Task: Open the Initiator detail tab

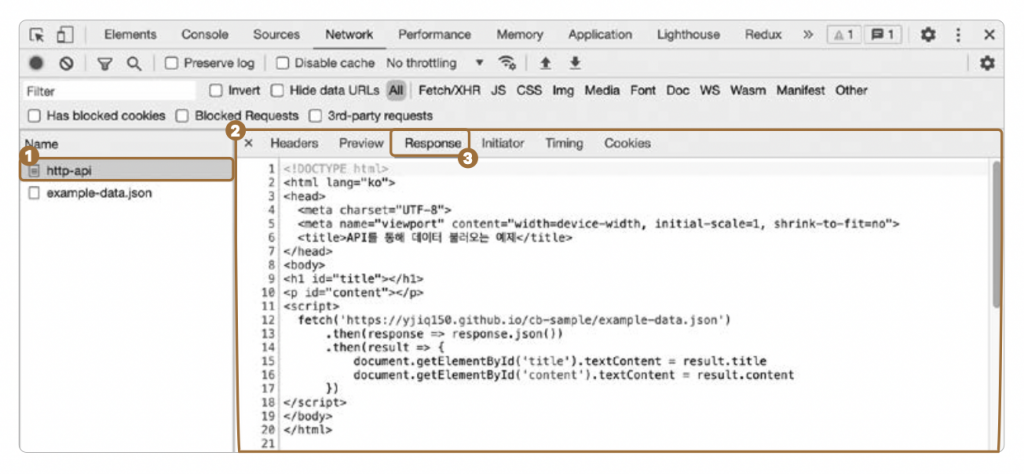Action: 503,143
